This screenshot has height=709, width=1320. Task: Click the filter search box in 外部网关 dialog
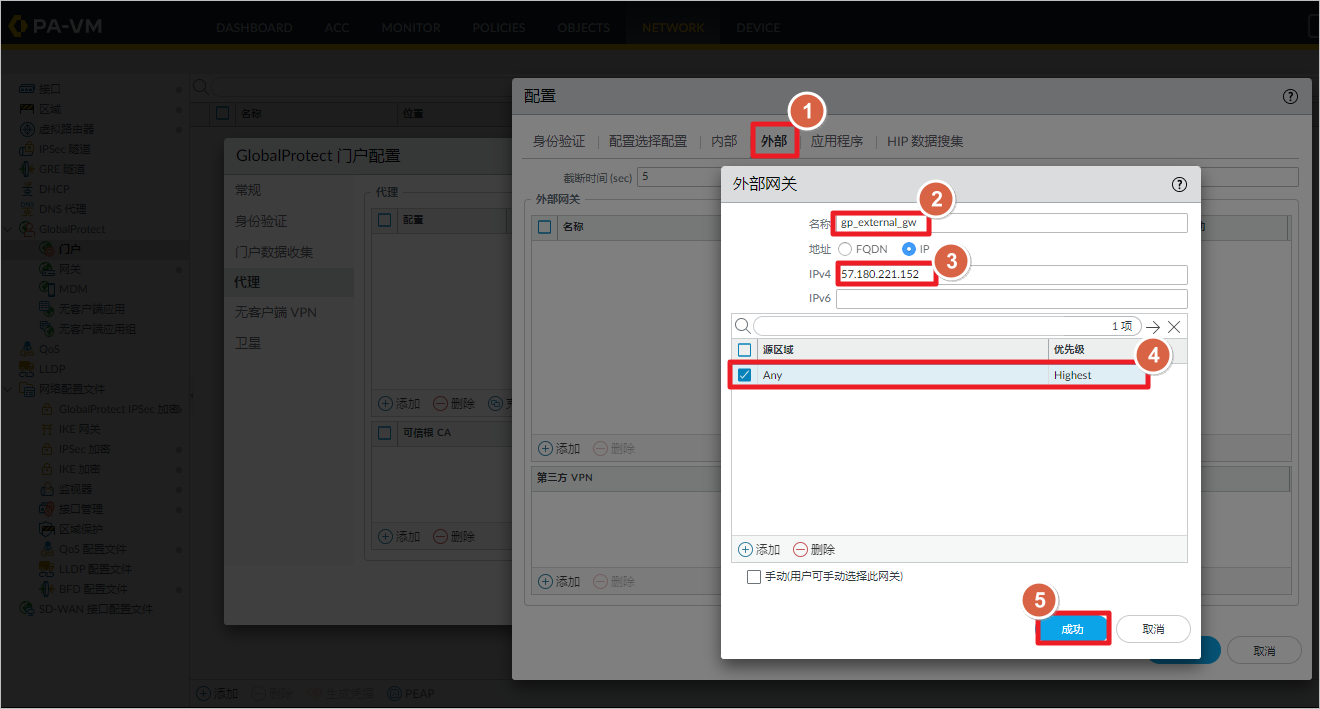point(947,326)
